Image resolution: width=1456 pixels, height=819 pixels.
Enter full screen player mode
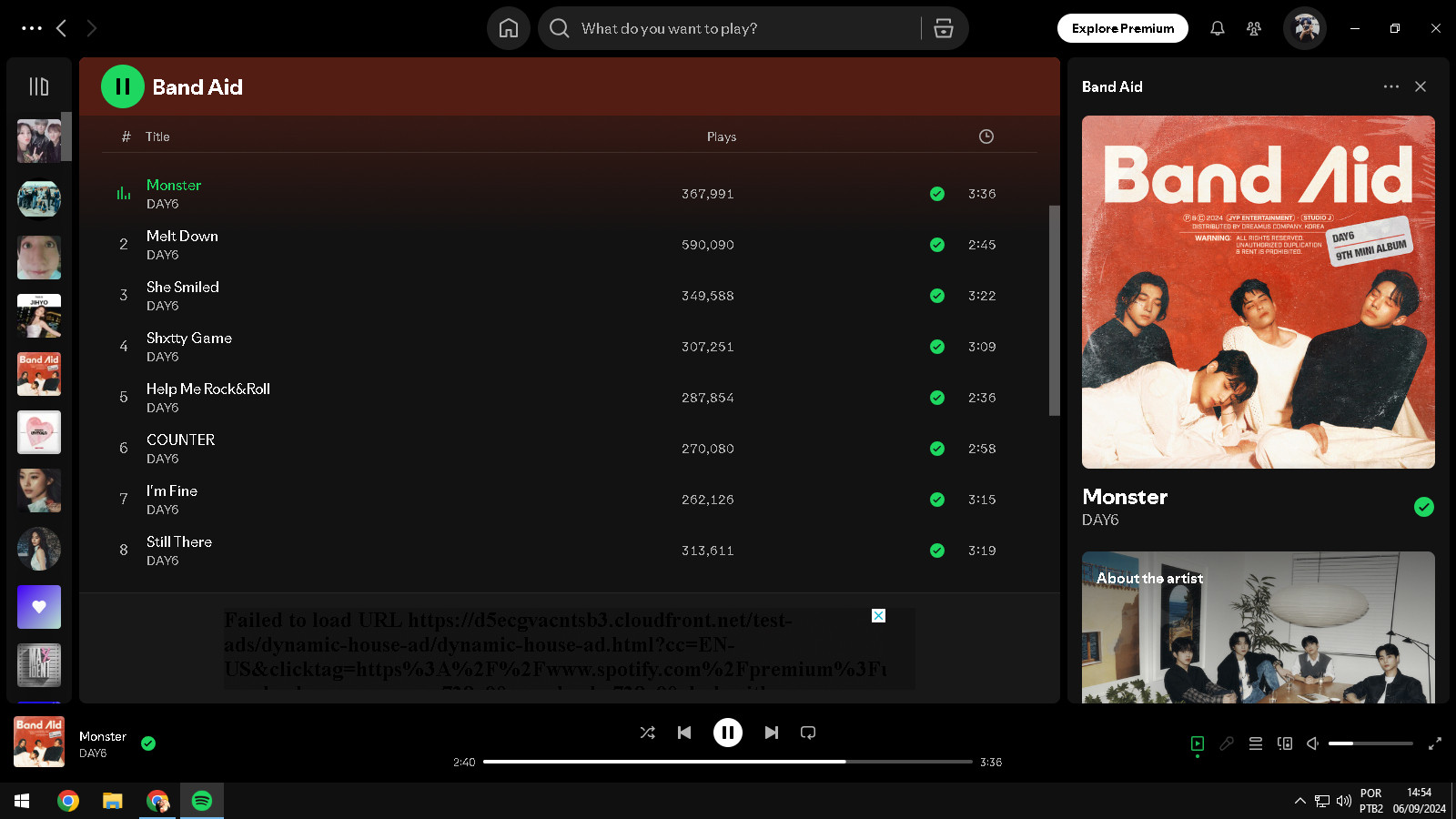tap(1435, 743)
